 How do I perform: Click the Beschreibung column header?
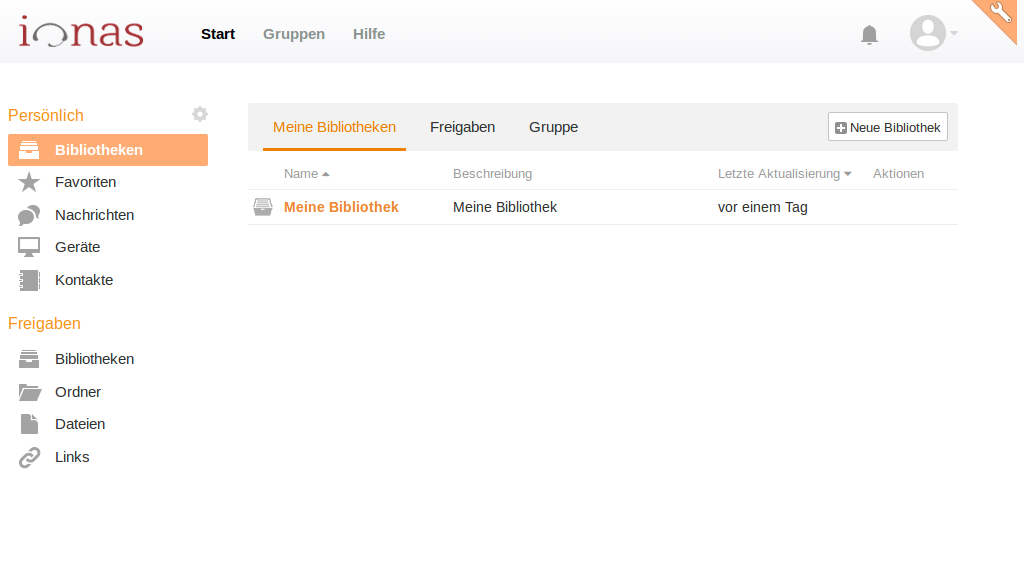coord(492,174)
